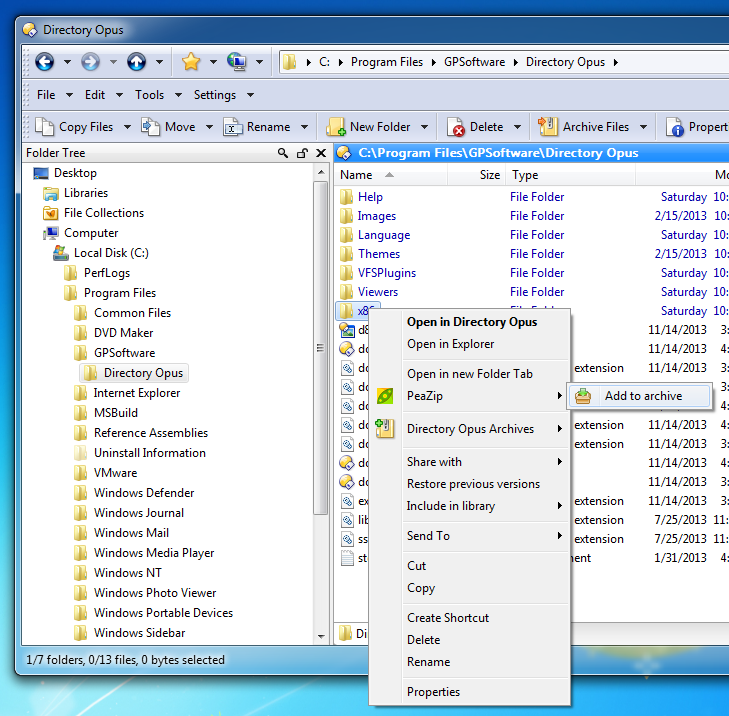Viewport: 729px width, 716px height.
Task: Click the Up one level arrow icon
Action: [136, 62]
